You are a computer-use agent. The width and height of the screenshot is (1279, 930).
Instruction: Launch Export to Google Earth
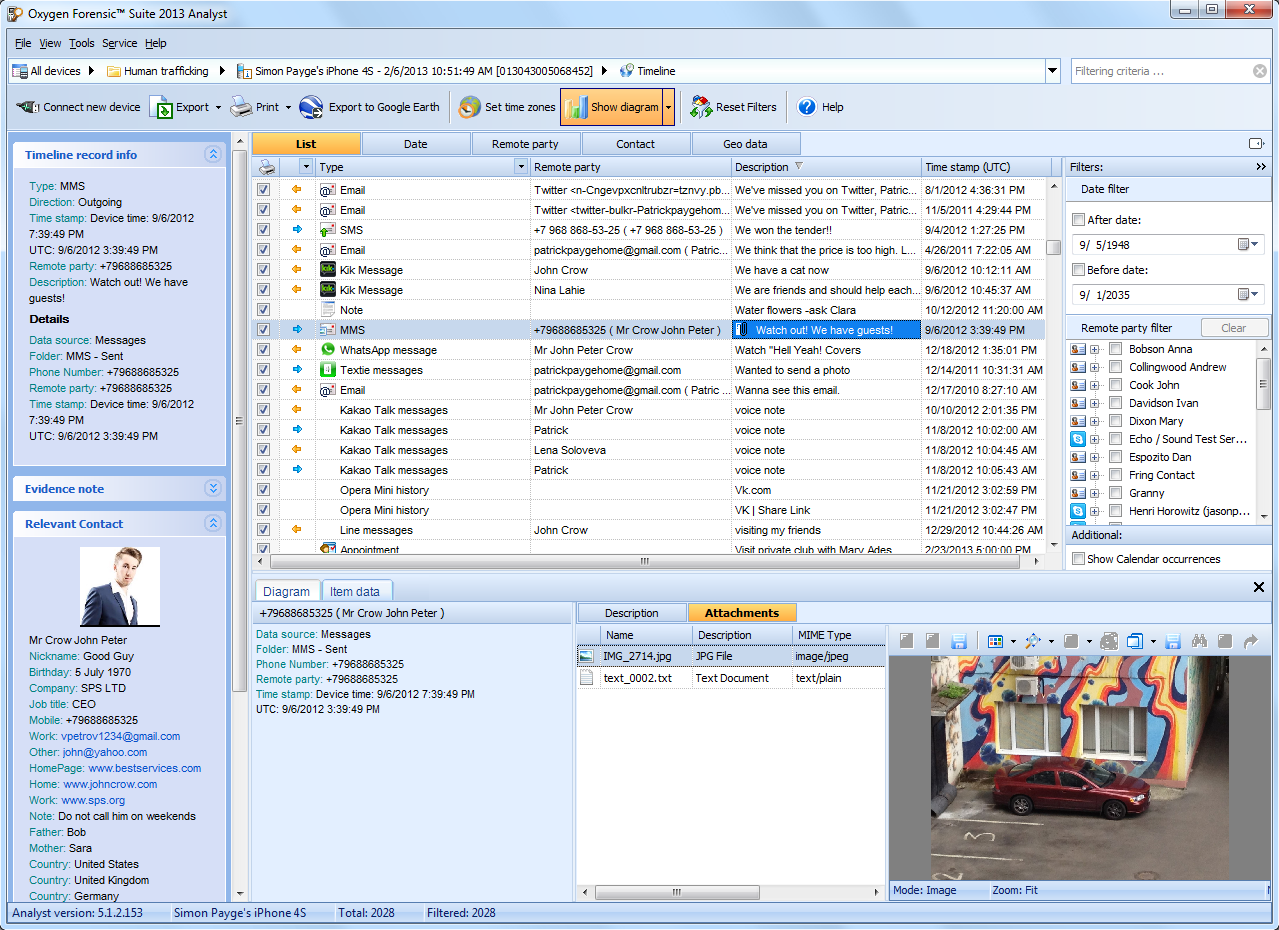[x=369, y=107]
